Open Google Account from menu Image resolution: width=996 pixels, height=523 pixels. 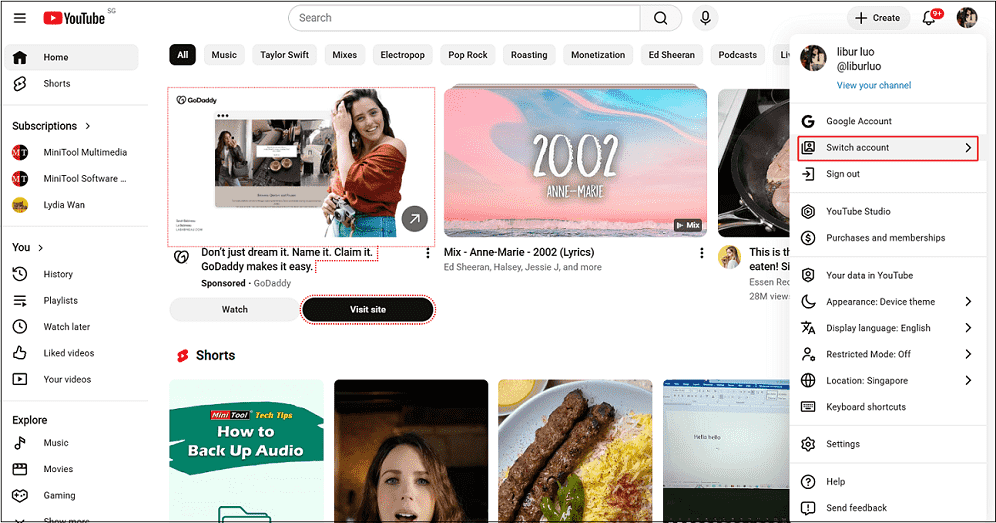888,121
